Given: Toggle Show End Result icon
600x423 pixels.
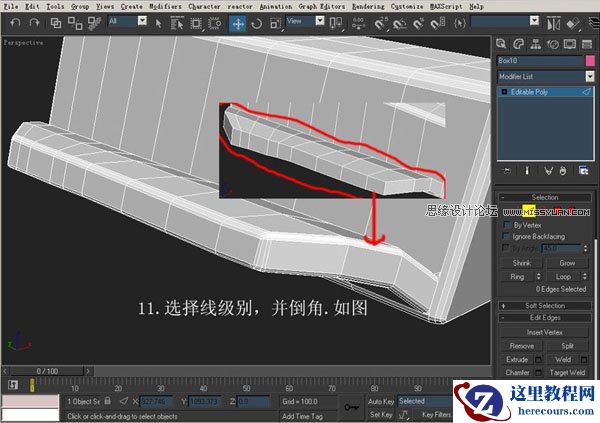Looking at the screenshot, I should [x=527, y=171].
